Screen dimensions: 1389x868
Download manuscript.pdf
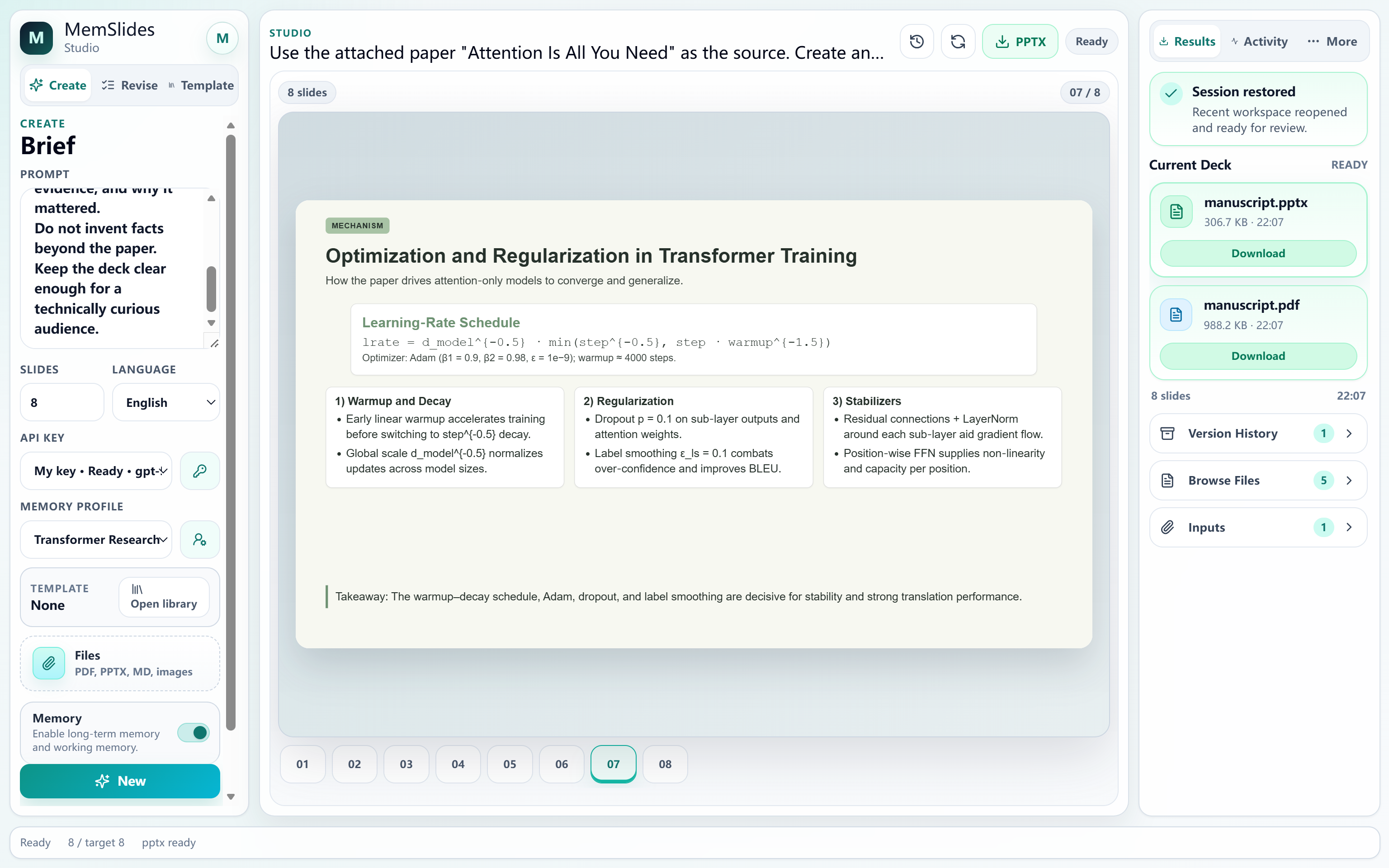pos(1258,356)
